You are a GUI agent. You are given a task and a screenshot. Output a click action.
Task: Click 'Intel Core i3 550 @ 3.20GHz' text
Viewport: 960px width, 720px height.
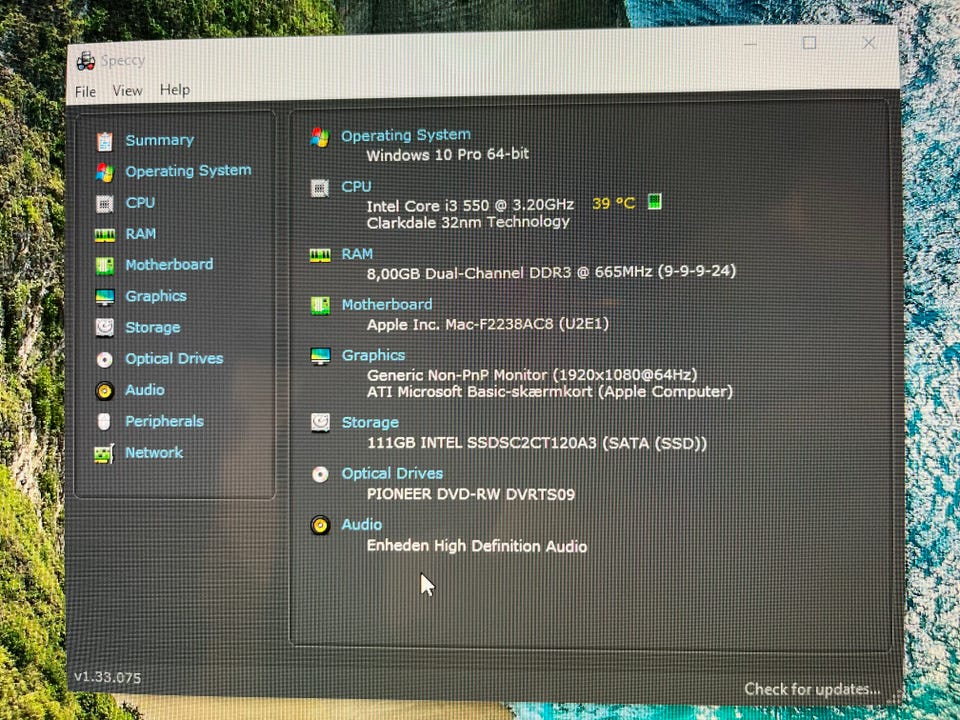click(470, 205)
